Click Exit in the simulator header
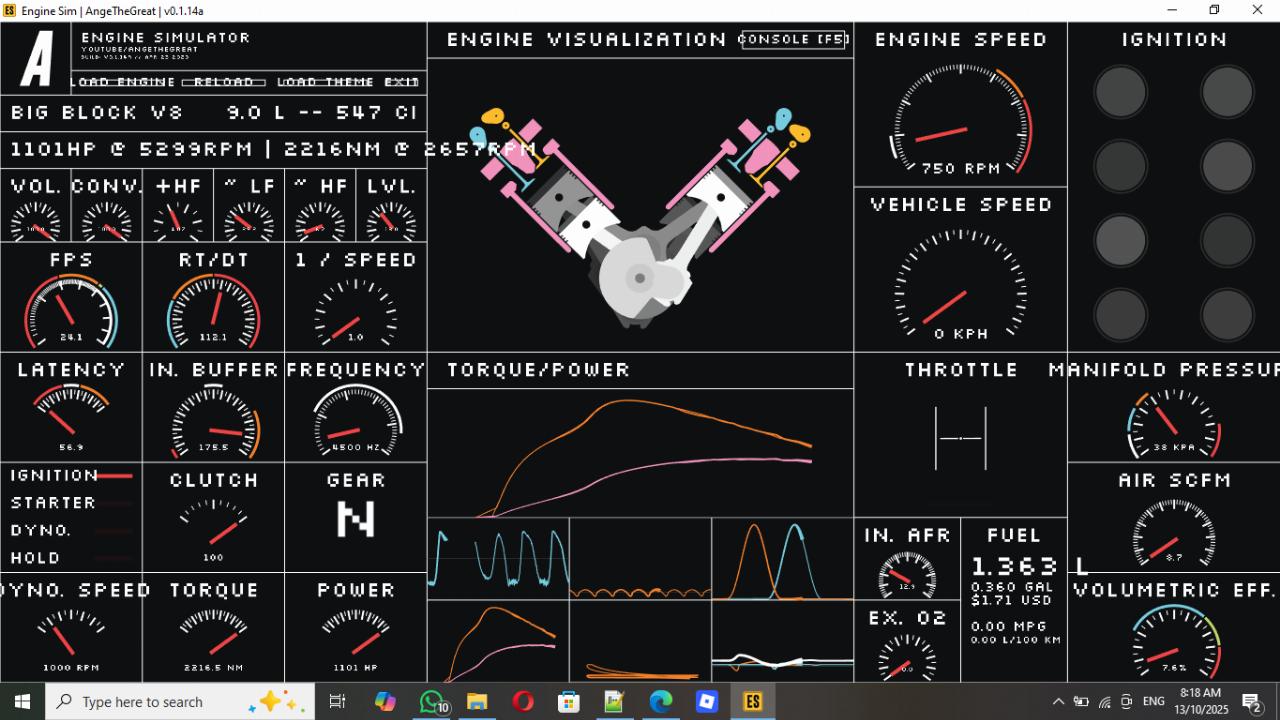 pos(401,82)
